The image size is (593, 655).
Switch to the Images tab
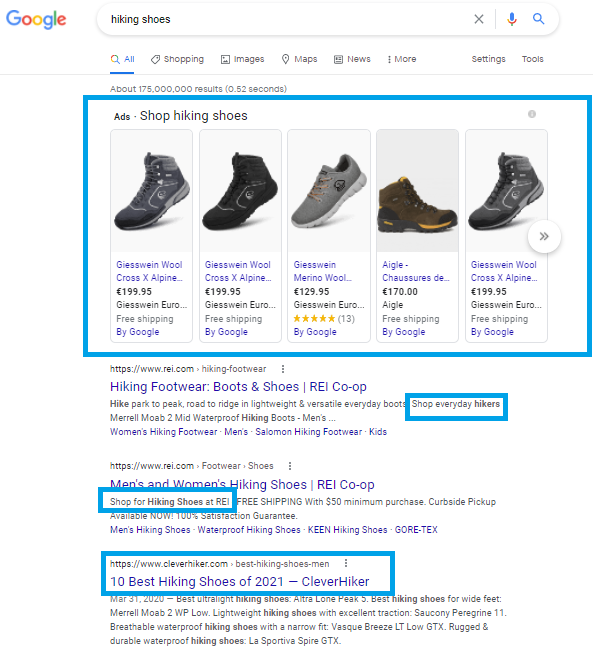(243, 59)
